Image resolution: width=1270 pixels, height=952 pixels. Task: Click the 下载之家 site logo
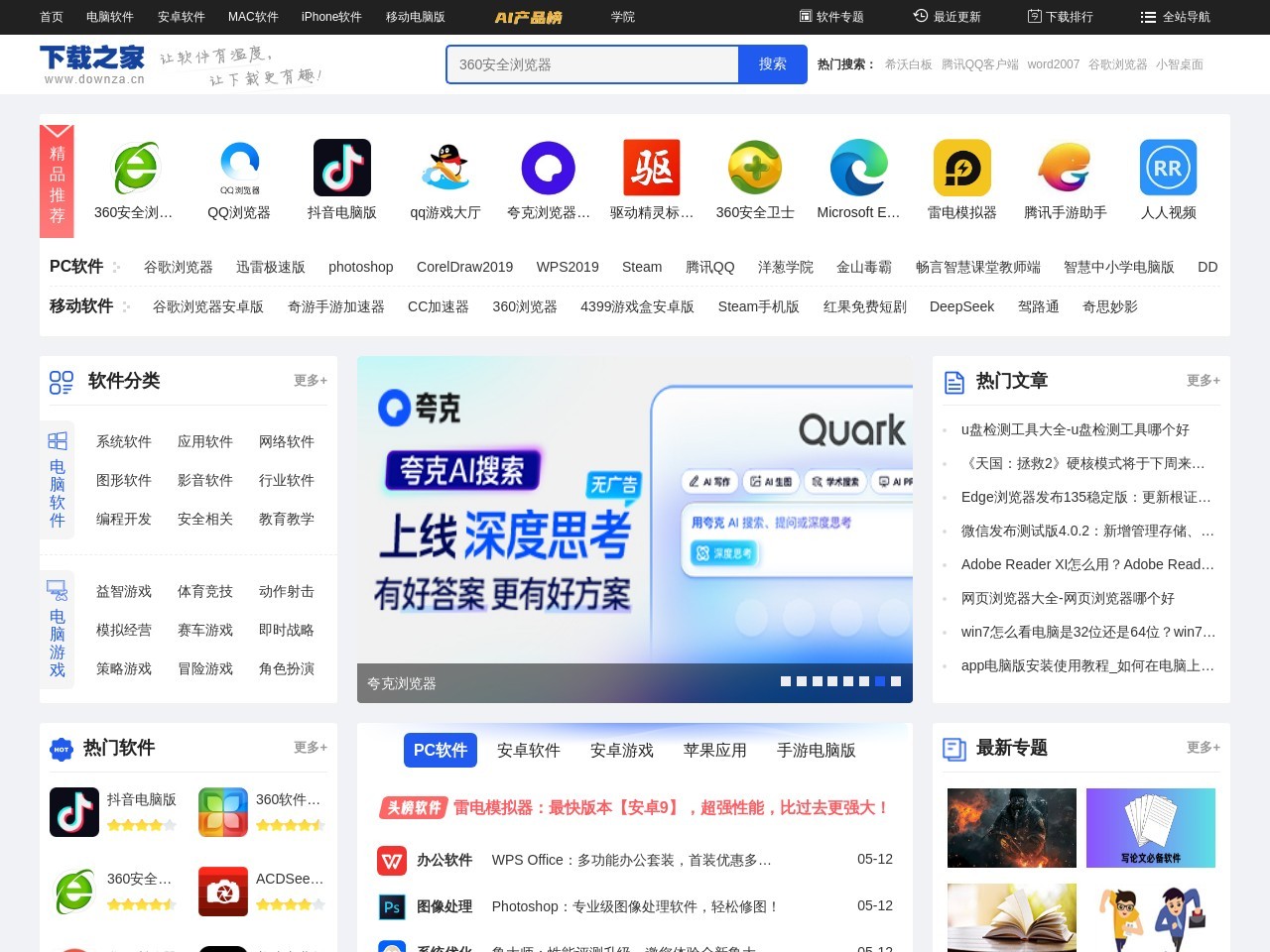point(92,64)
